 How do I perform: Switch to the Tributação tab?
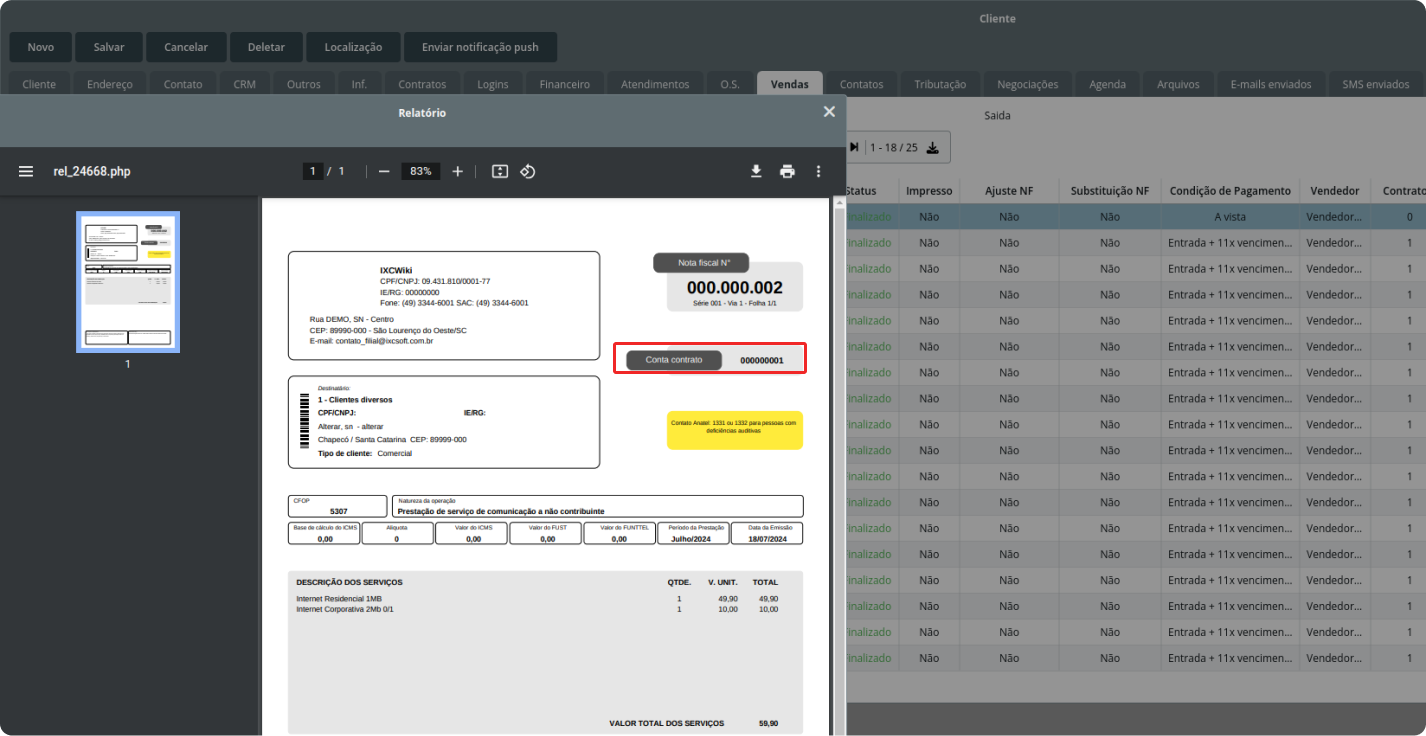click(x=940, y=84)
